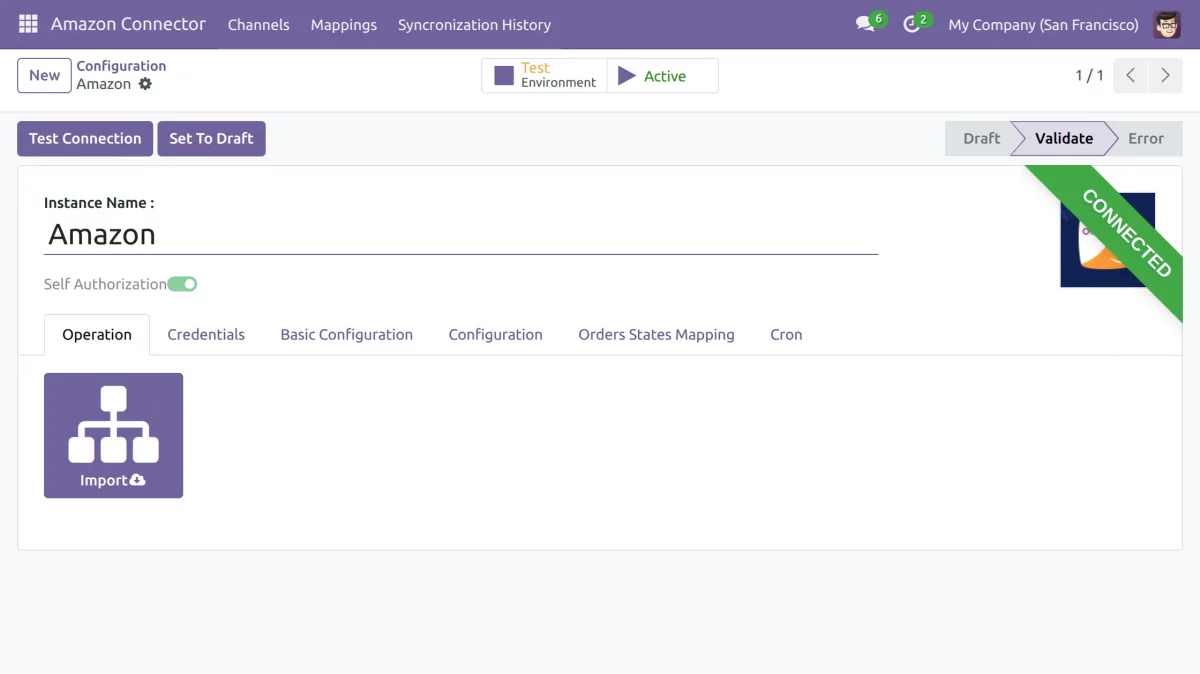Open the My Company (San Francisco) switcher
Viewport: 1200px width, 674px height.
[1043, 24]
